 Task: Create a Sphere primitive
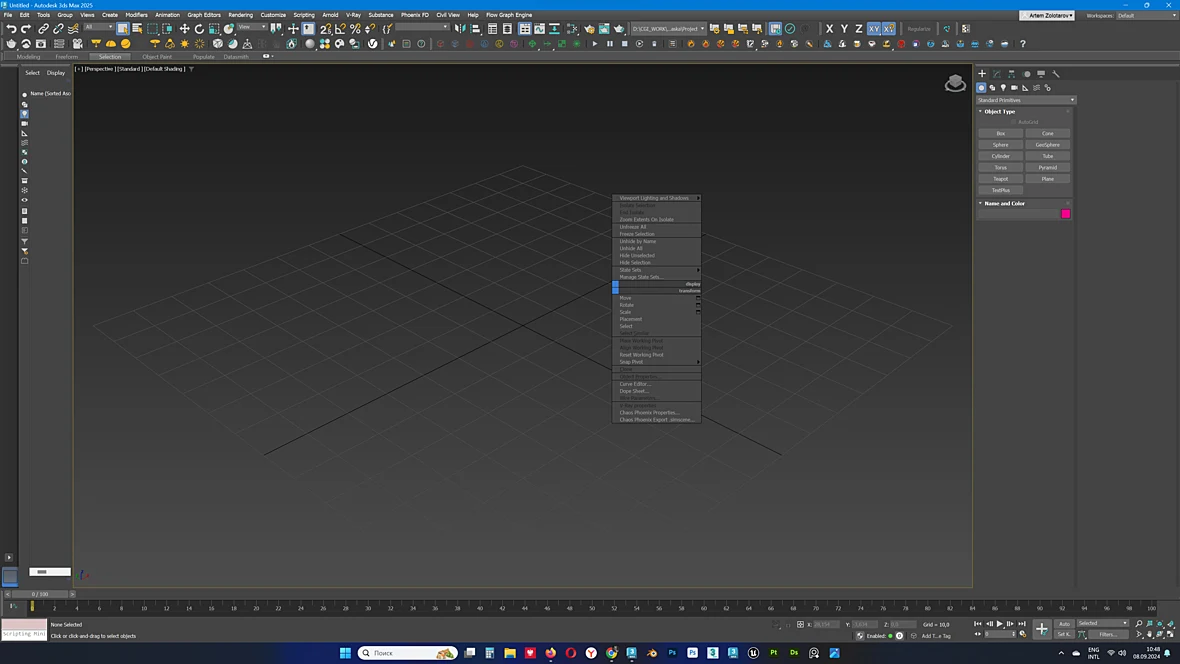[1000, 145]
